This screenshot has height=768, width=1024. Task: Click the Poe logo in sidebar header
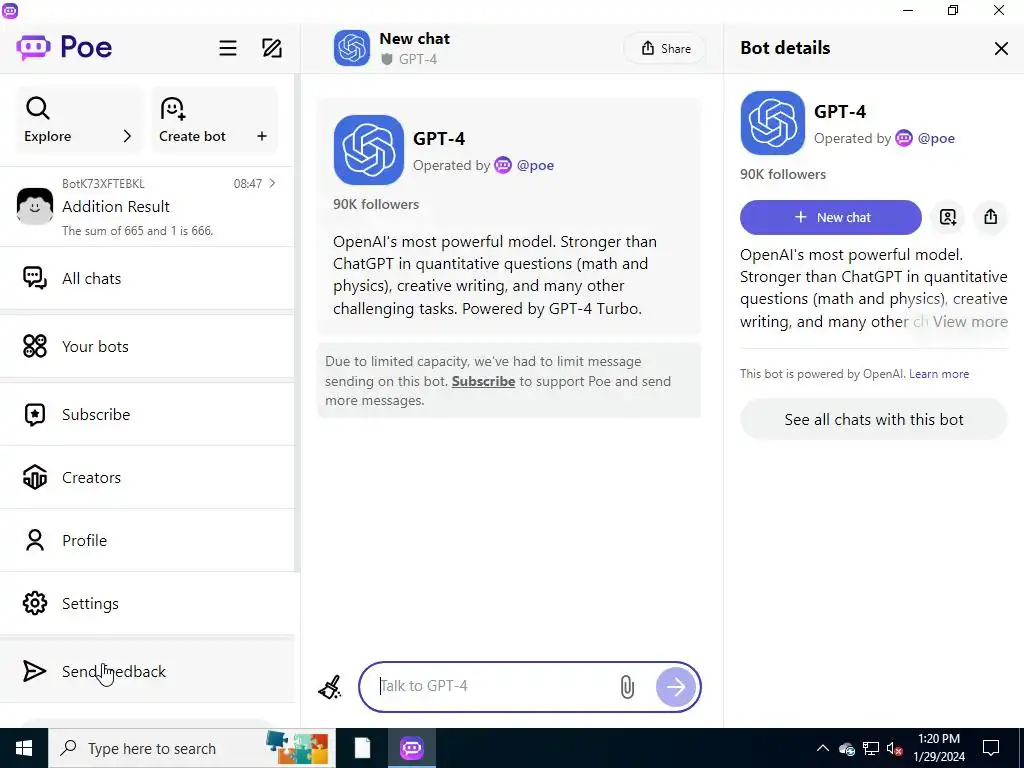pyautogui.click(x=64, y=47)
